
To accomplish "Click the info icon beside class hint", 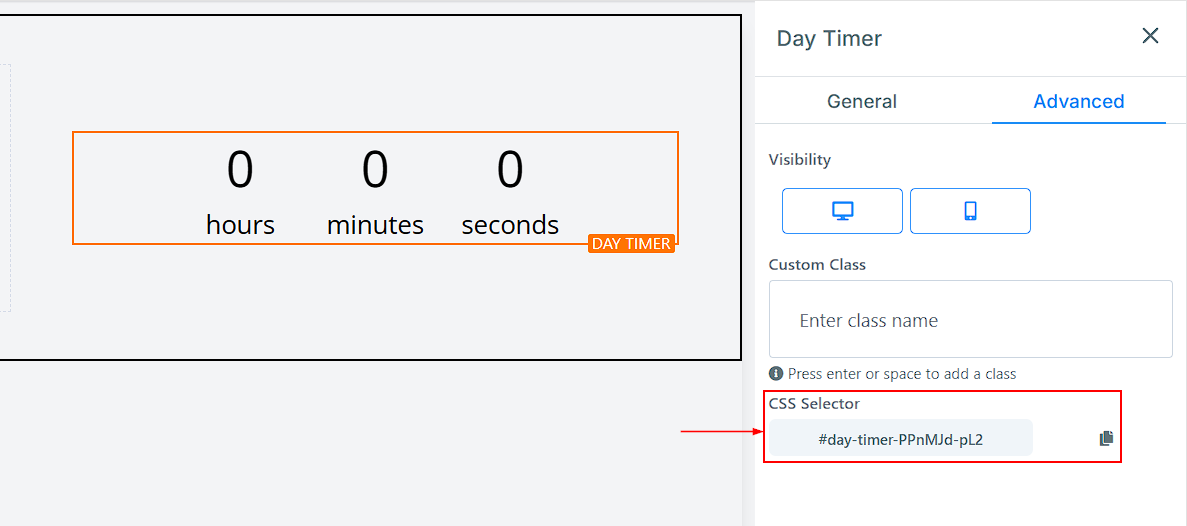I will tap(776, 373).
